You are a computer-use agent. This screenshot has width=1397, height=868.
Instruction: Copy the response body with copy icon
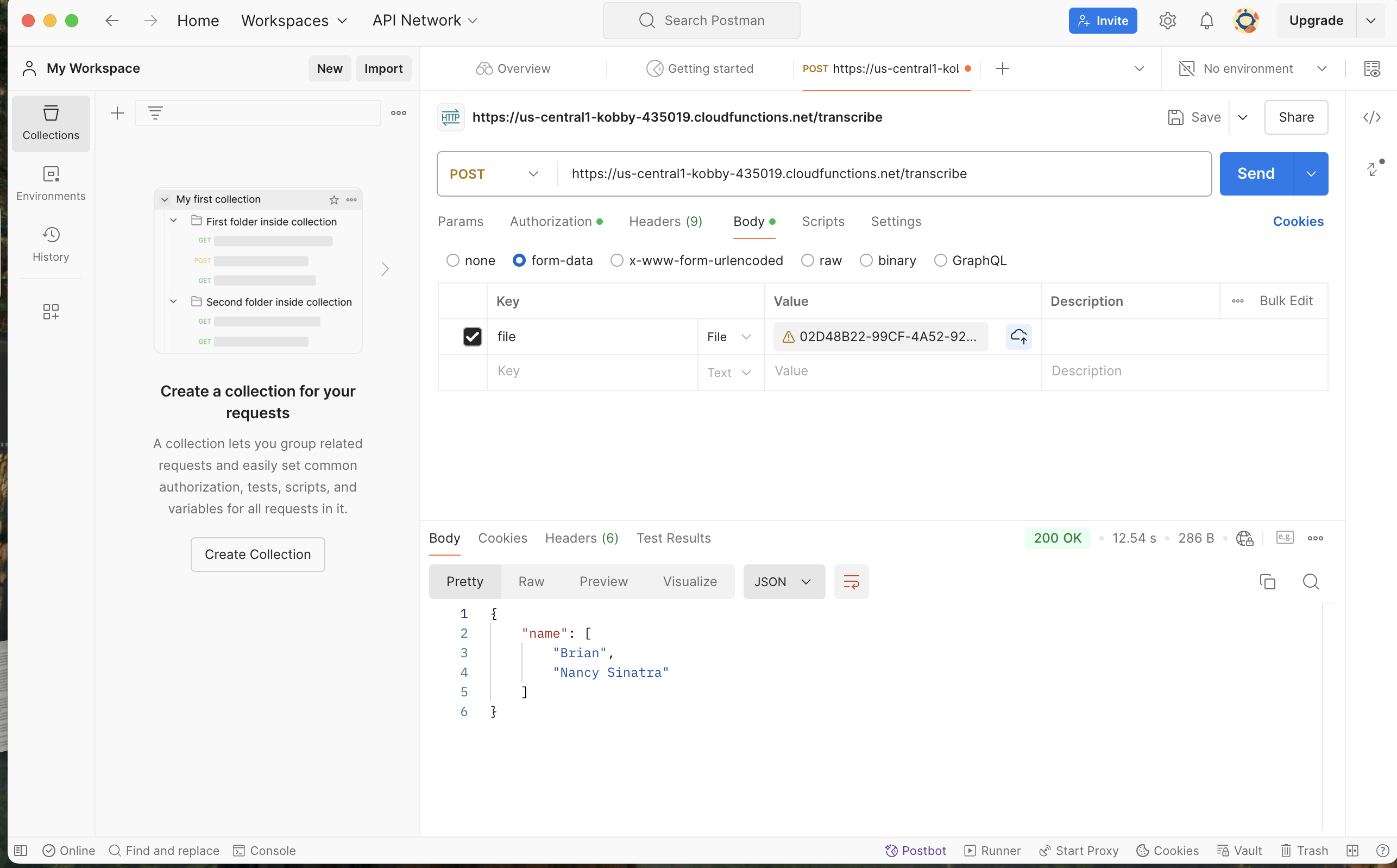(x=1267, y=582)
